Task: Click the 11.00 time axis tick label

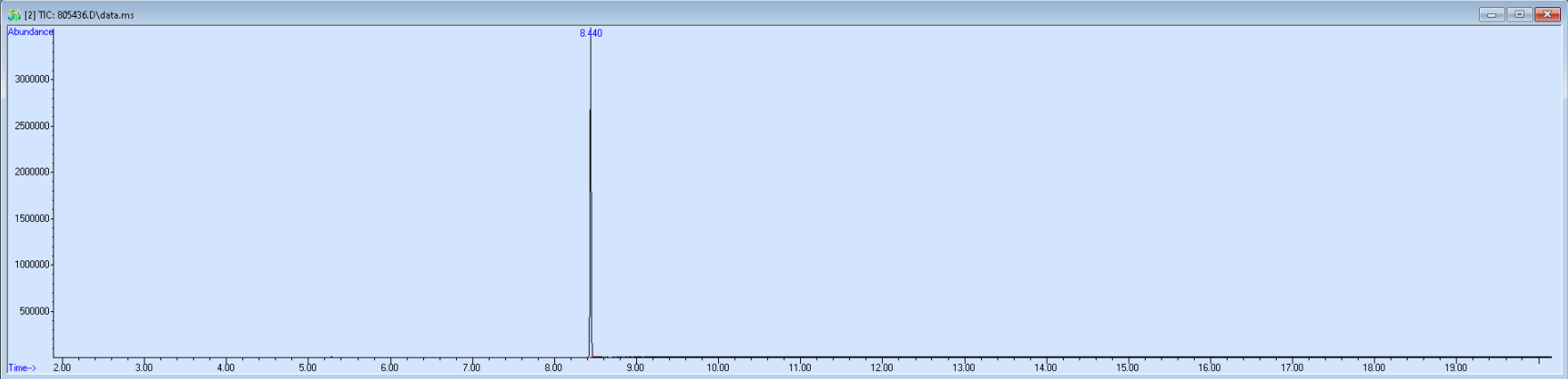Action: click(800, 367)
